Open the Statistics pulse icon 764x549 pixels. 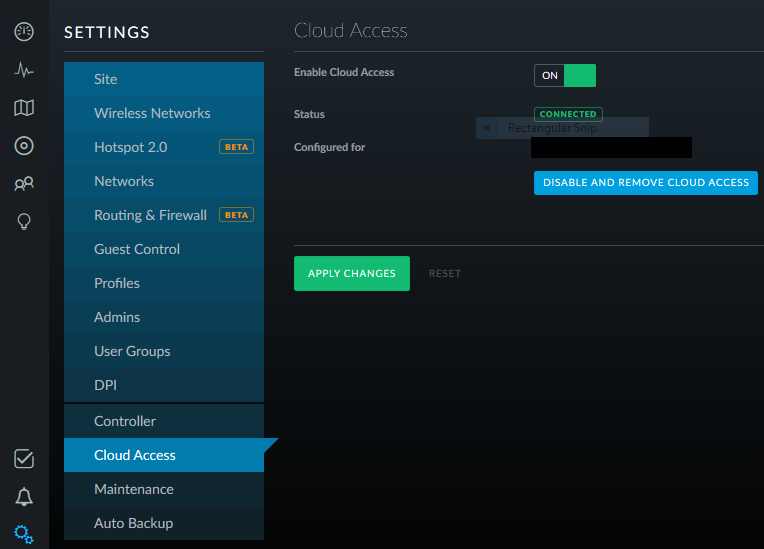[x=24, y=70]
